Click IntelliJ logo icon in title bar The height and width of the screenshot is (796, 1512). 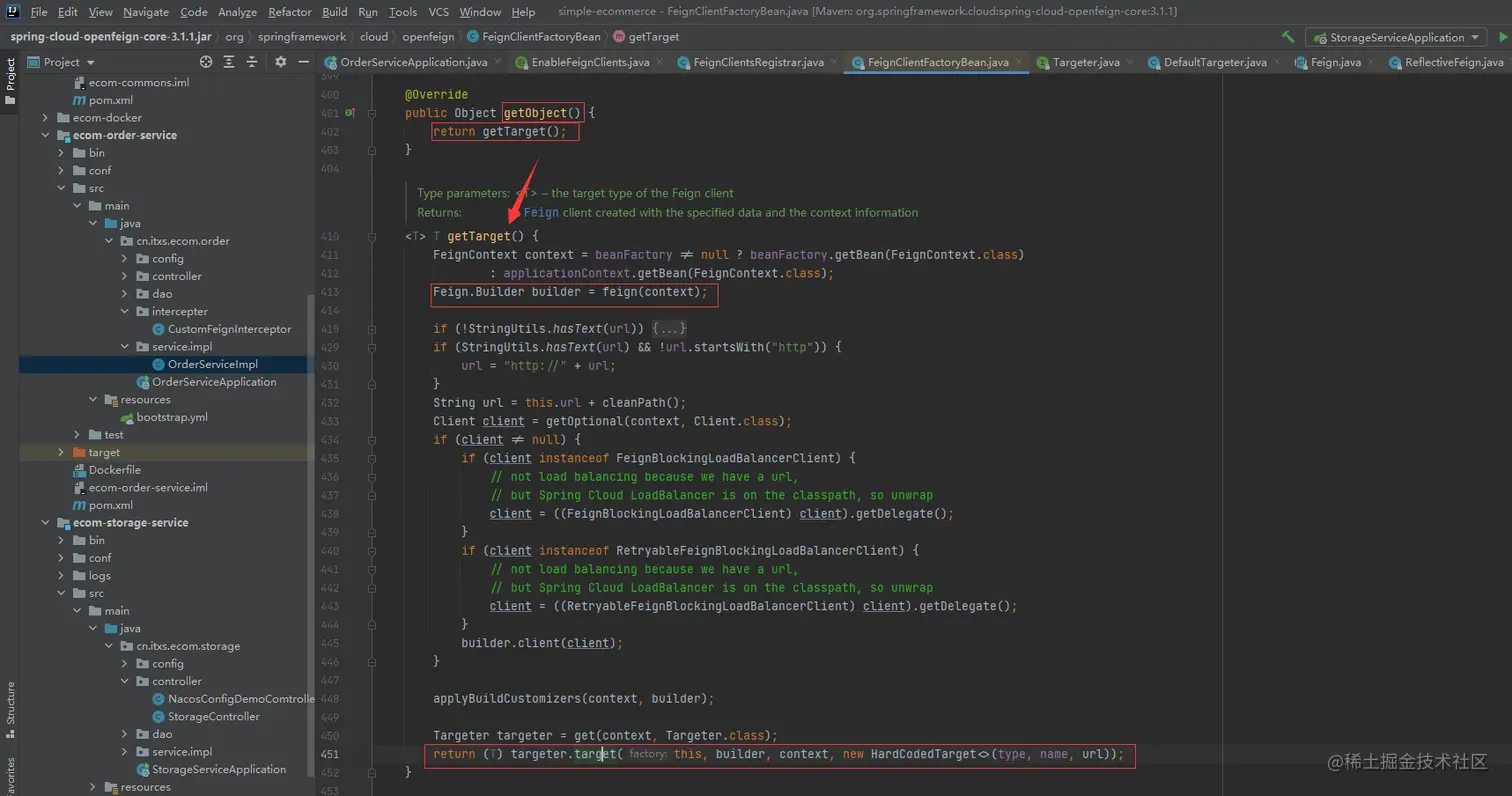pos(12,12)
